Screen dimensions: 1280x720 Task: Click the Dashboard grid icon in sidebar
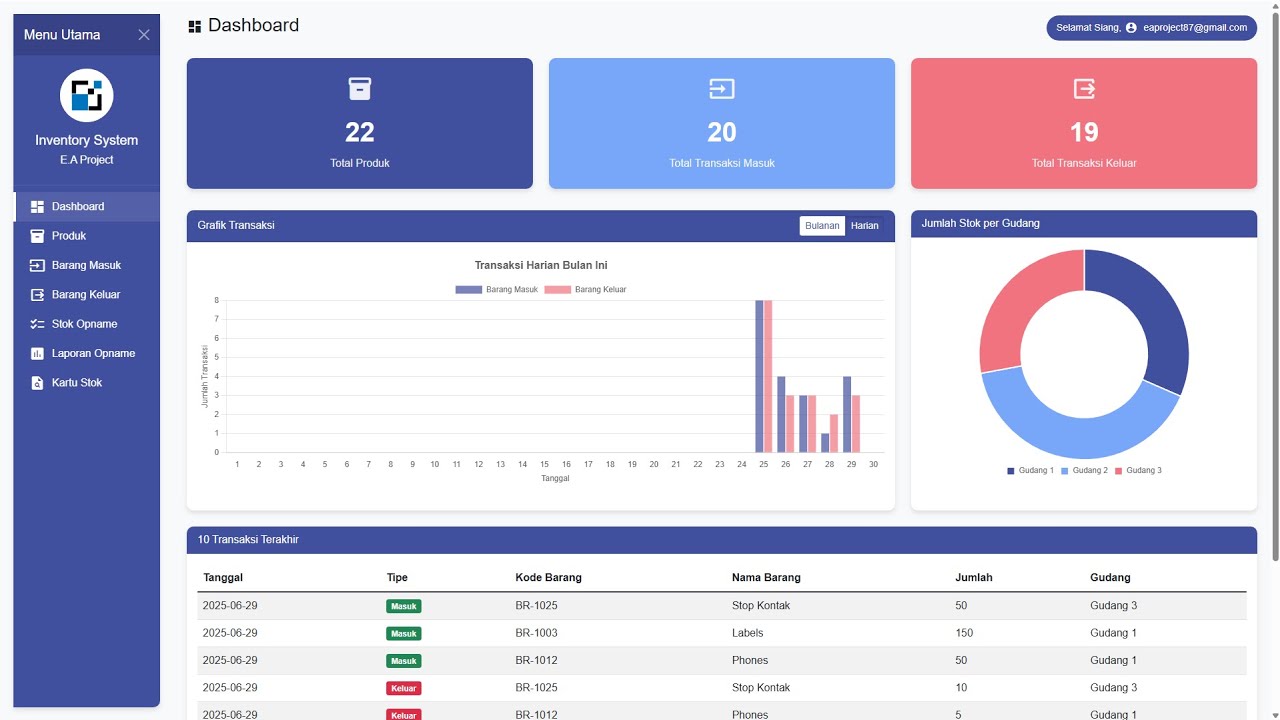pos(37,207)
